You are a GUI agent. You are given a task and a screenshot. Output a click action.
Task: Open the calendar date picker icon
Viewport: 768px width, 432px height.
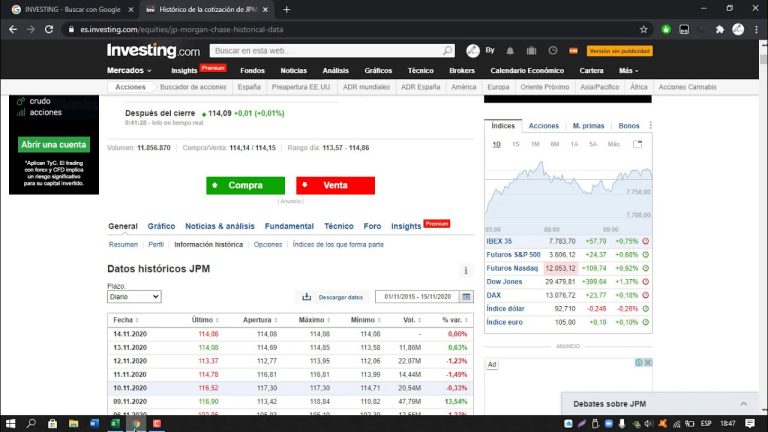[x=466, y=297]
